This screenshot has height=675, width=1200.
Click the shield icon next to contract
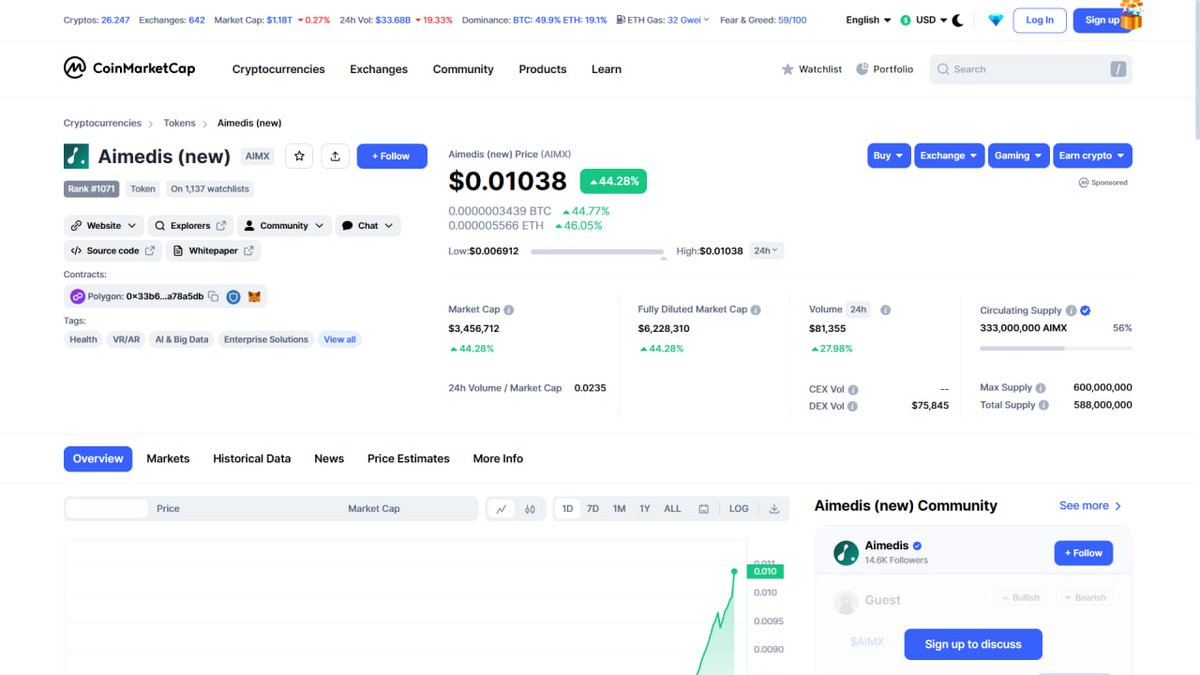tap(233, 297)
